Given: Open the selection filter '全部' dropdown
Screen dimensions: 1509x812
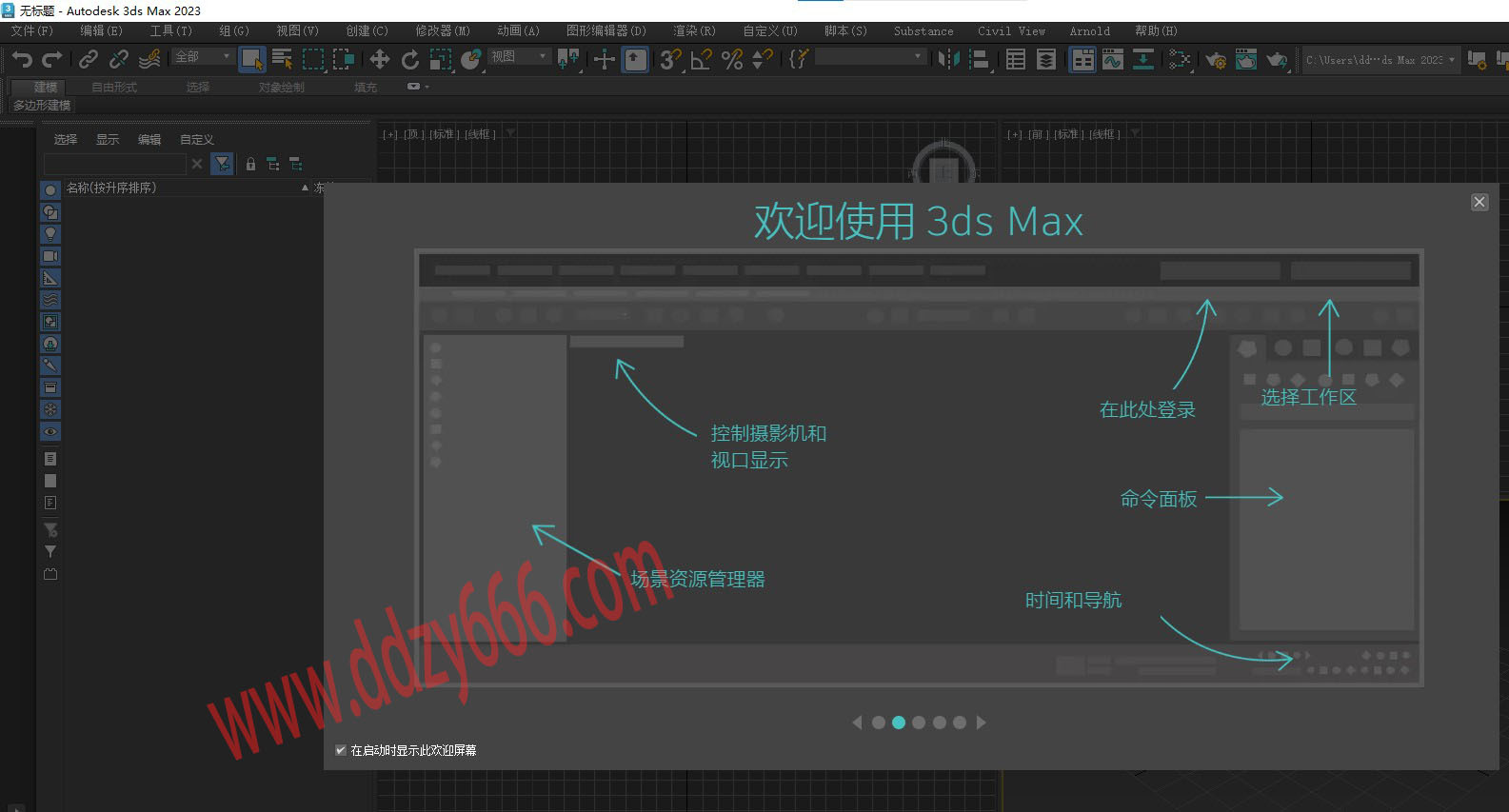Looking at the screenshot, I should (203, 57).
